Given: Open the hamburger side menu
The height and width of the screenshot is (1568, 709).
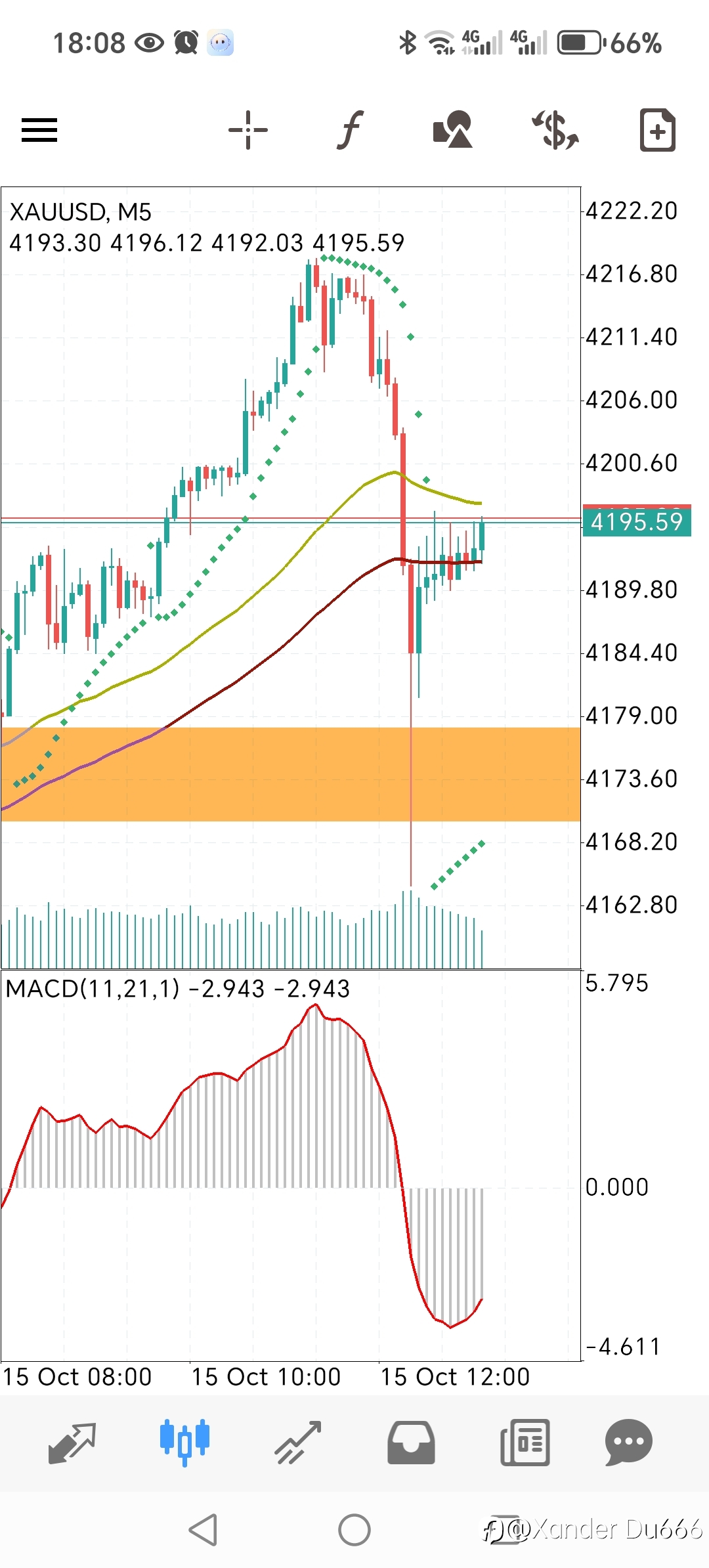Looking at the screenshot, I should [39, 129].
